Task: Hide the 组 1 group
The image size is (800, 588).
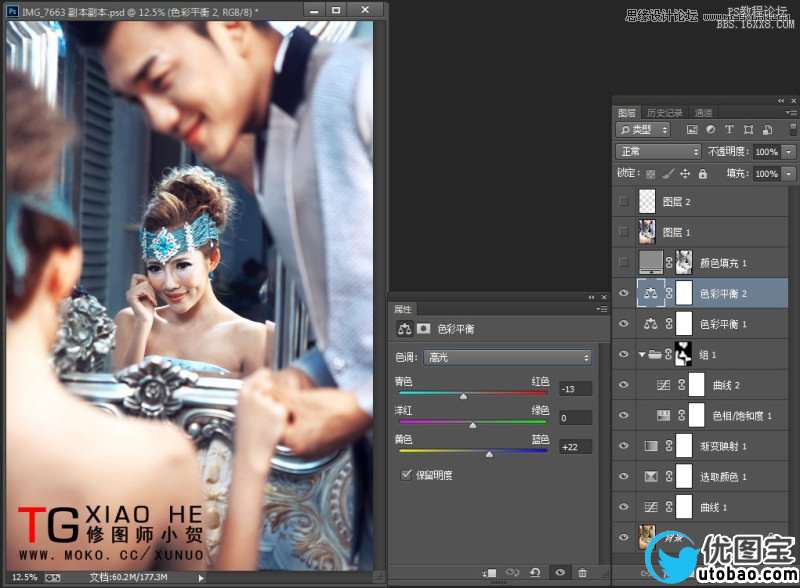Action: pyautogui.click(x=623, y=354)
